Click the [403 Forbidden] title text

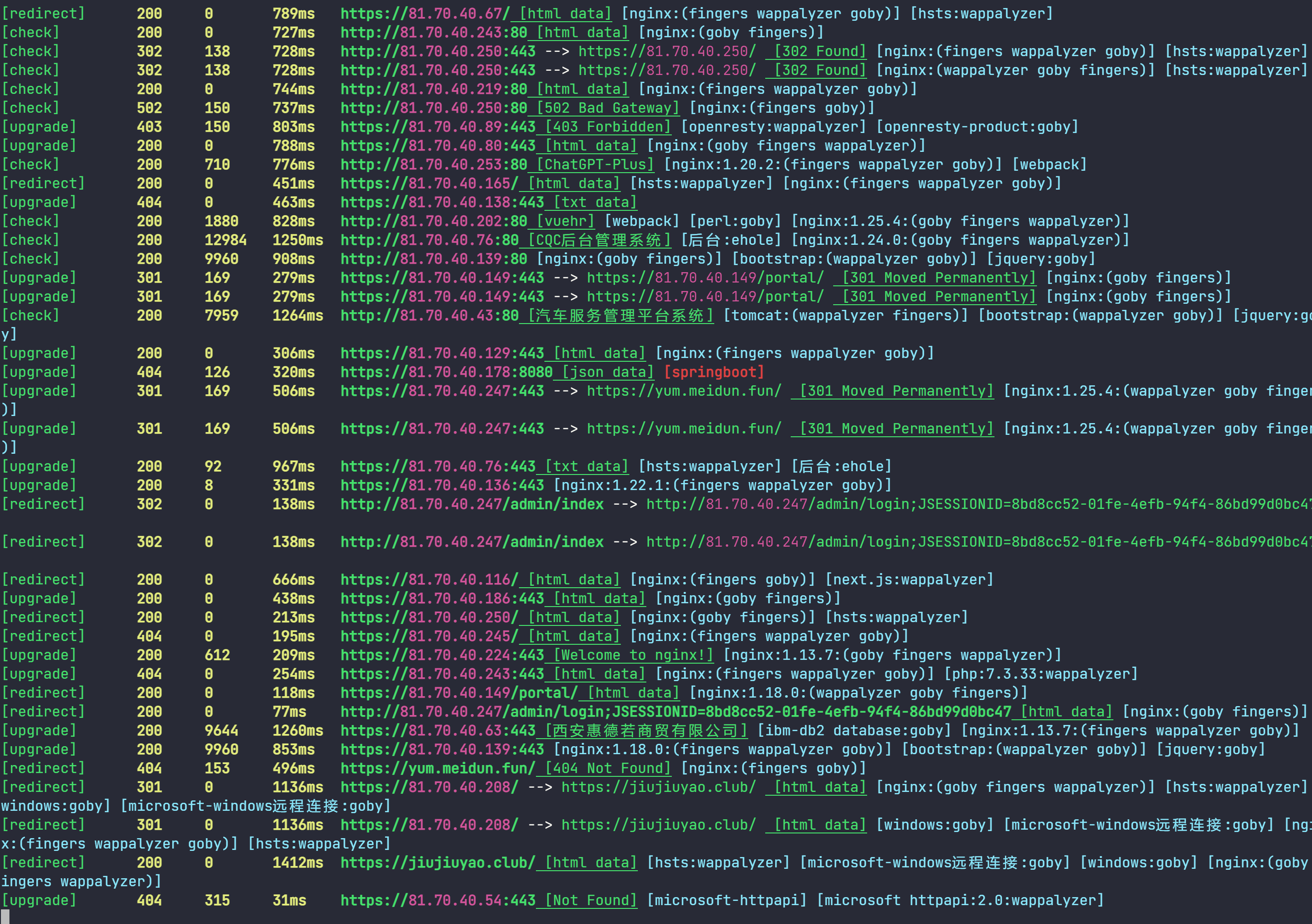pyautogui.click(x=608, y=126)
